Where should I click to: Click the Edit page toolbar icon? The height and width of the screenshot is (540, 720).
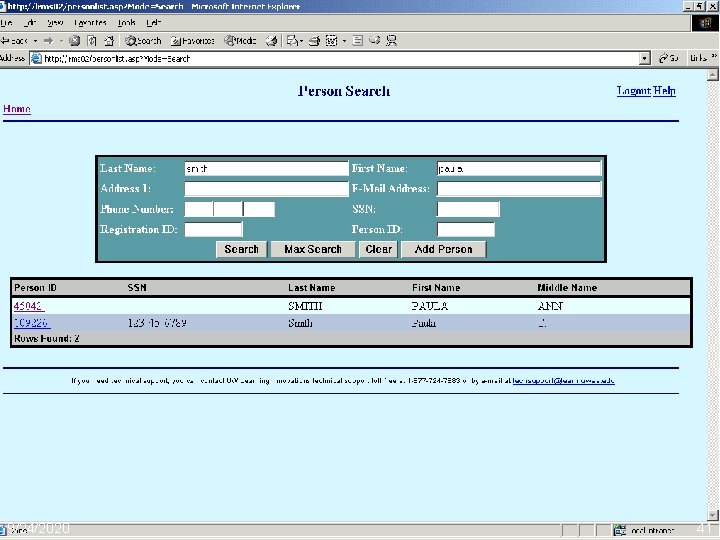[332, 41]
